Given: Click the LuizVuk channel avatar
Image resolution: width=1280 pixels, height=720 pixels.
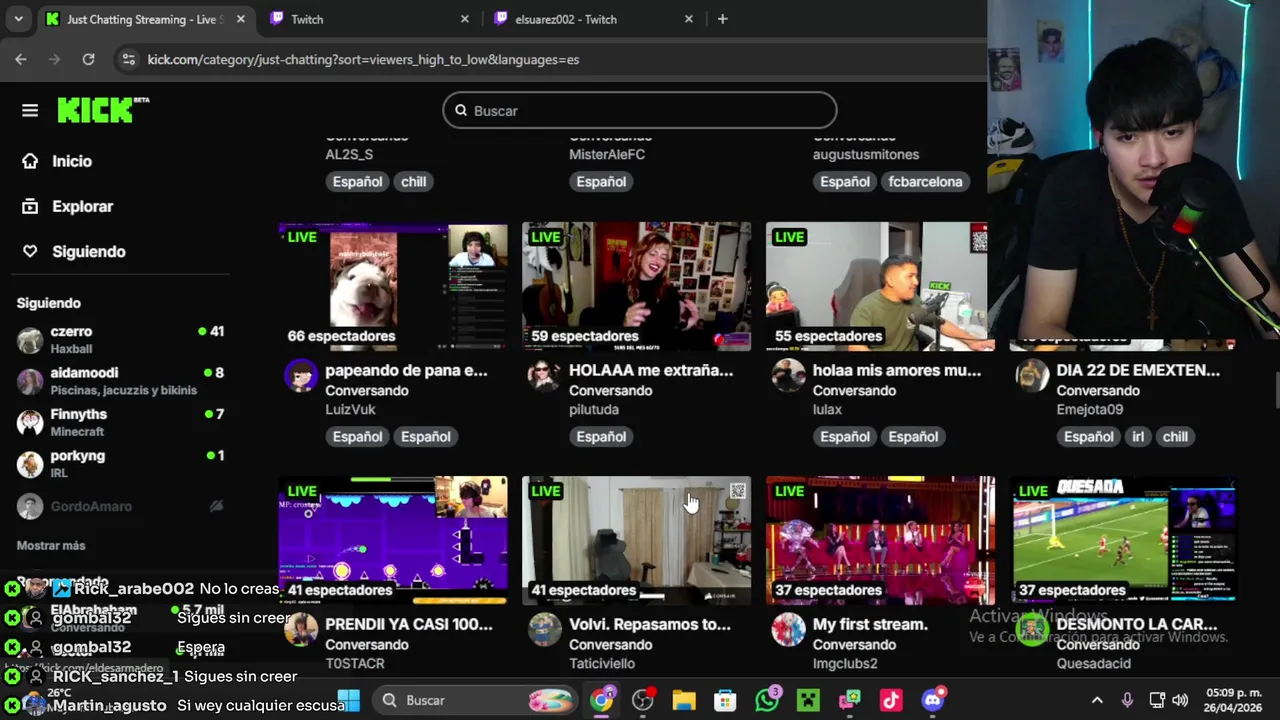Looking at the screenshot, I should [301, 376].
